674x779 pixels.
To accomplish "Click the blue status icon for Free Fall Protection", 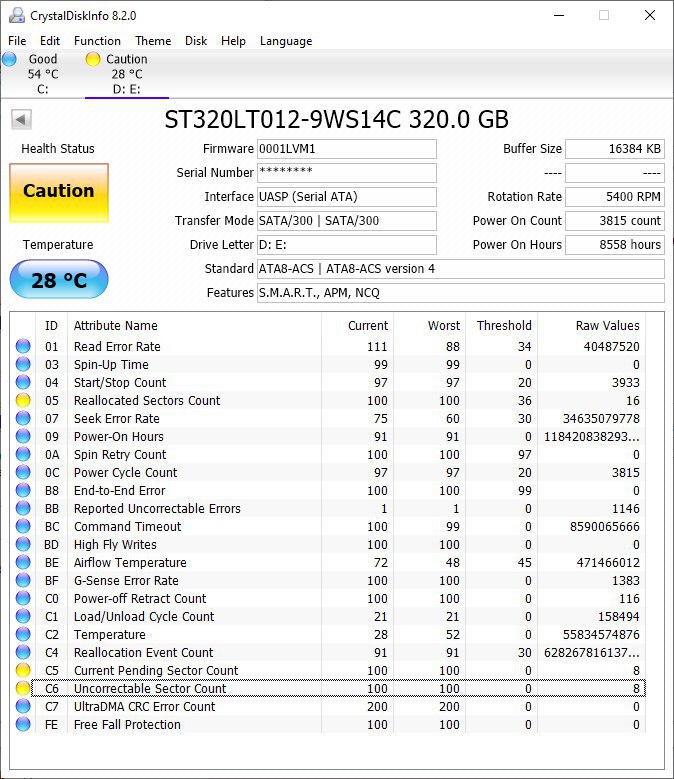I will [x=23, y=724].
